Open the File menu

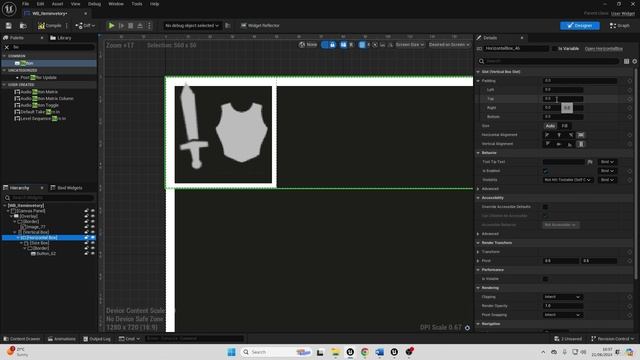[x=25, y=4]
